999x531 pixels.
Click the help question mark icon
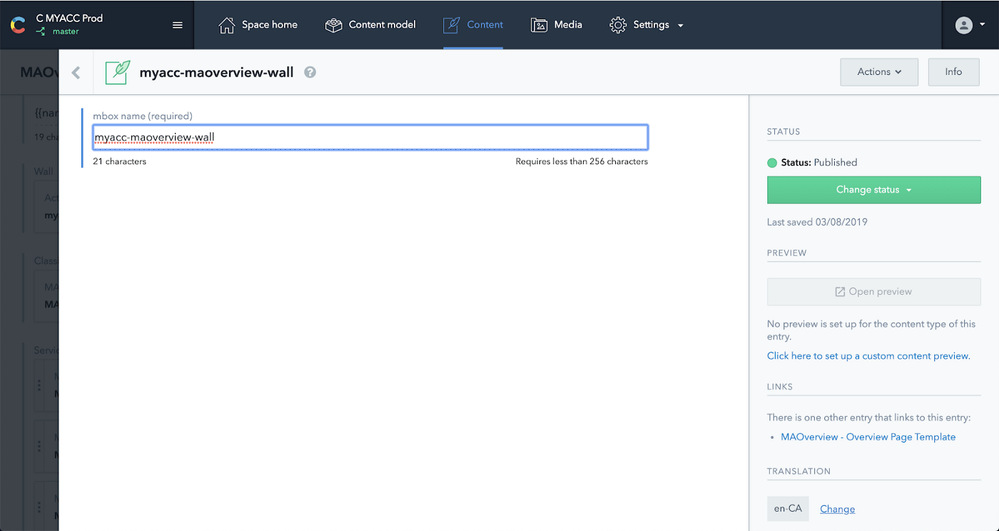pos(310,72)
